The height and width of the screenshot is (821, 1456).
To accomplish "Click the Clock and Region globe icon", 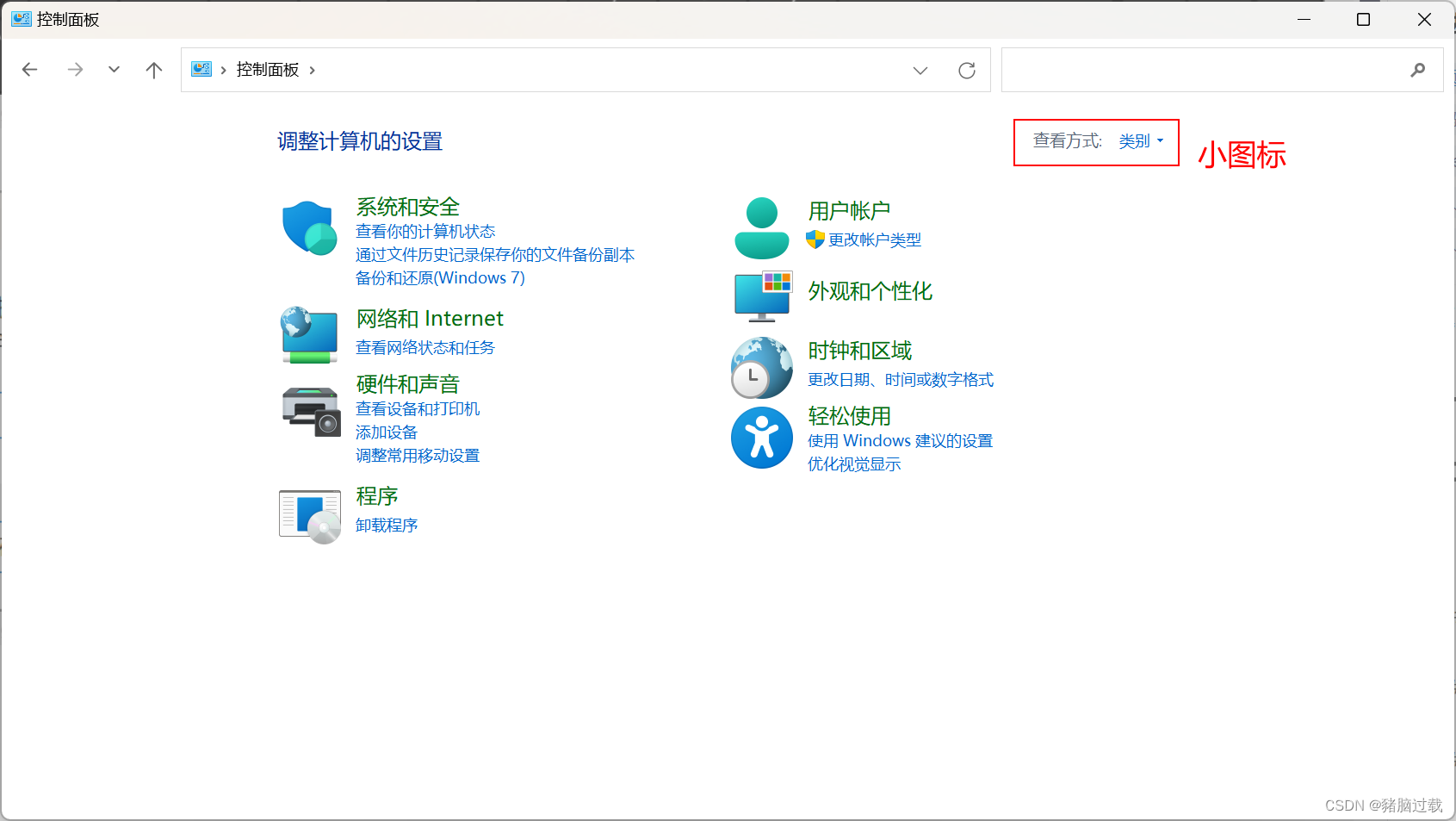I will tap(762, 368).
